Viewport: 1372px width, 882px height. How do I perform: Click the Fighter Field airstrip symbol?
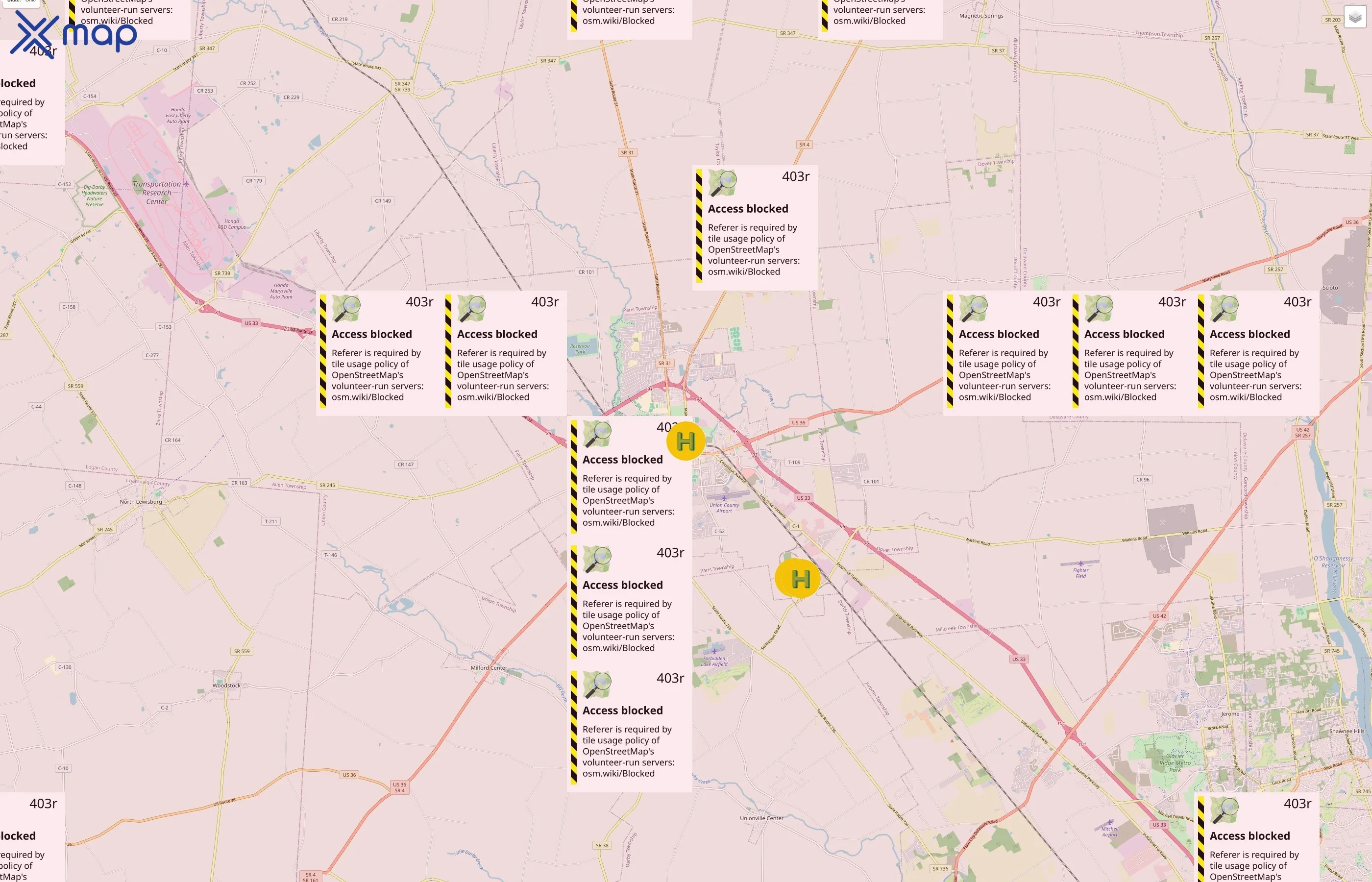pyautogui.click(x=1080, y=563)
